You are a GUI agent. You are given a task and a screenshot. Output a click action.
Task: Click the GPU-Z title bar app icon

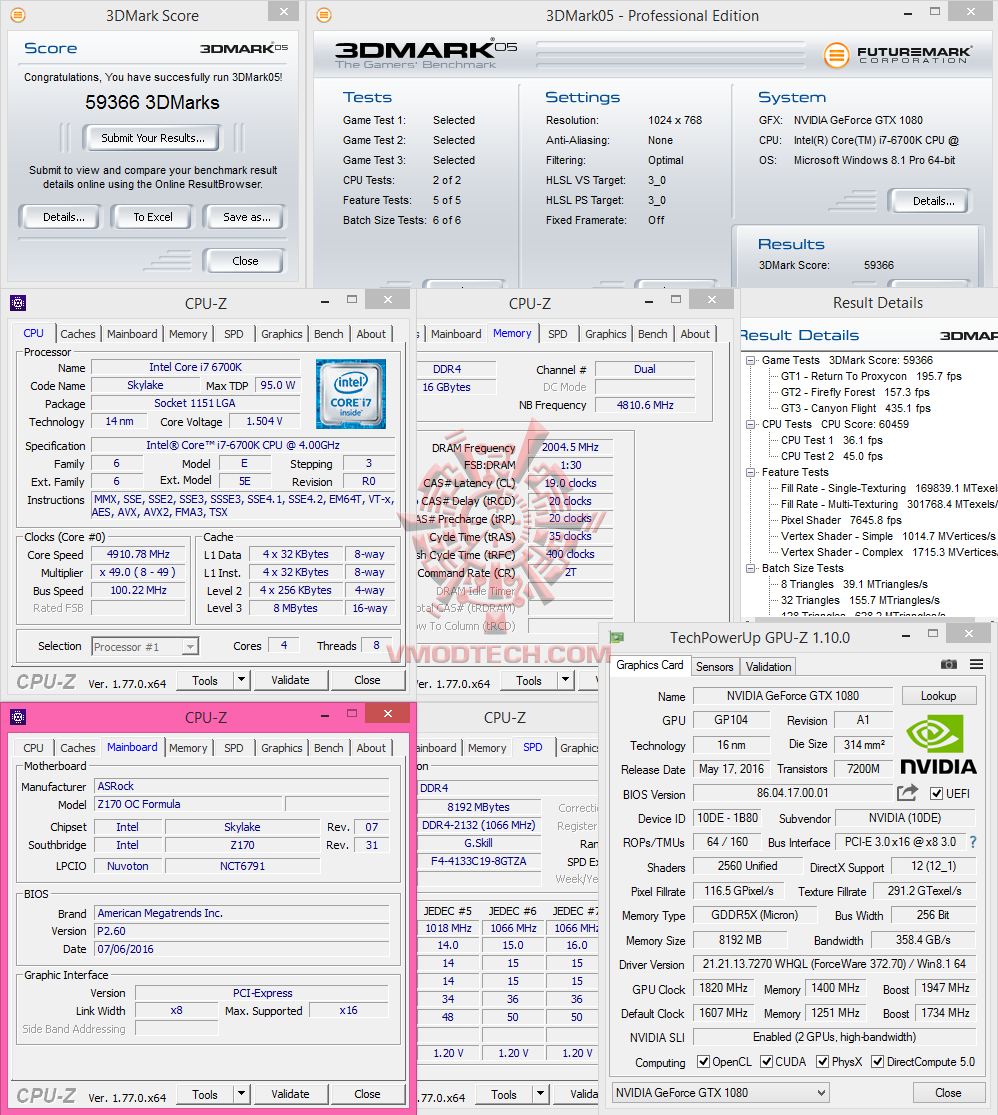coord(617,637)
